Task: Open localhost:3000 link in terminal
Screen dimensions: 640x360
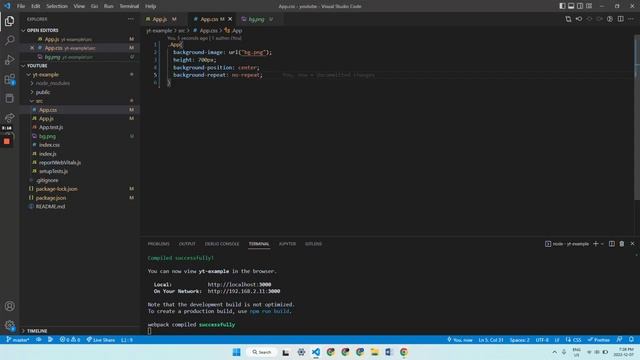Action: tap(239, 284)
